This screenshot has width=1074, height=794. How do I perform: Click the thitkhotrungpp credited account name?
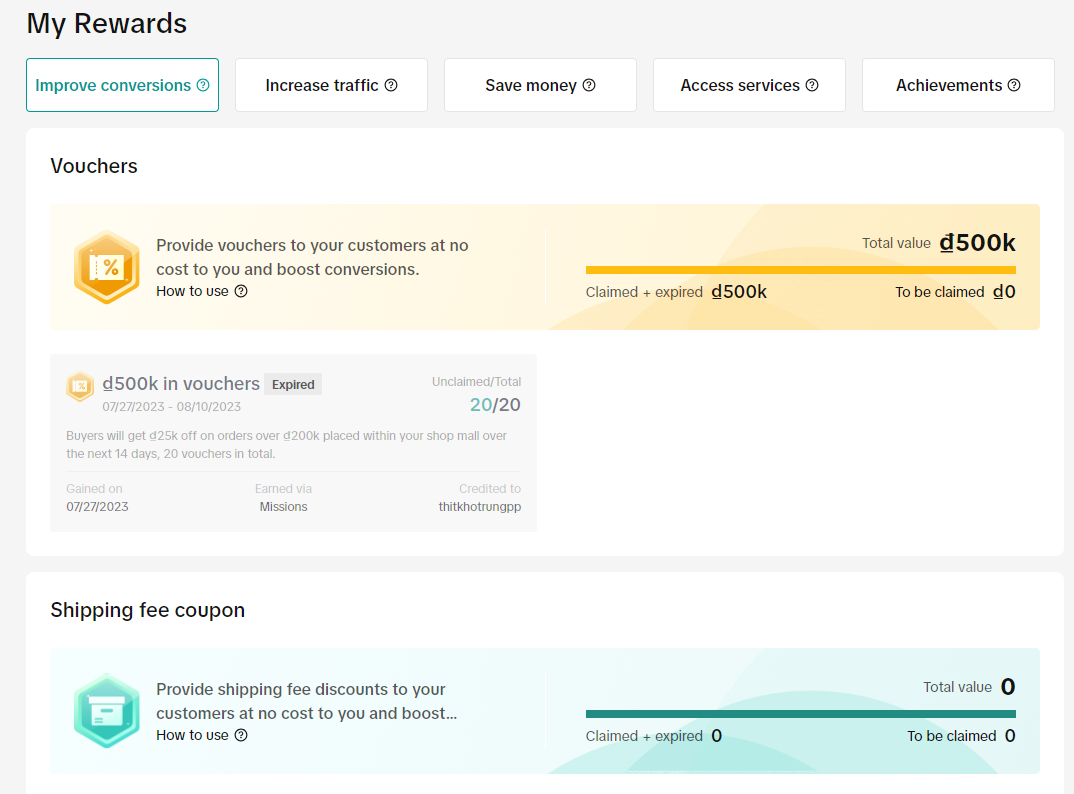click(480, 507)
